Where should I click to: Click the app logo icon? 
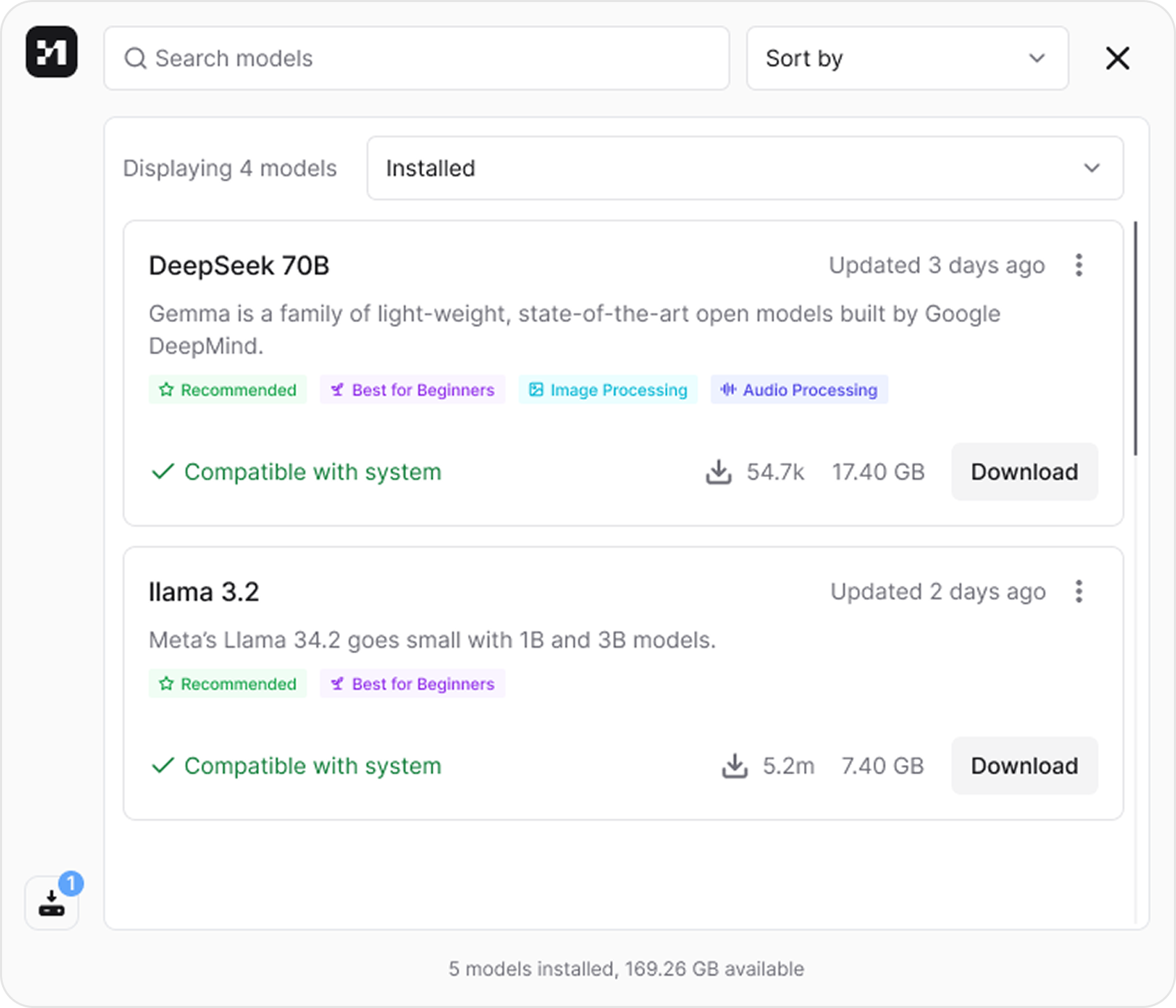click(x=51, y=51)
